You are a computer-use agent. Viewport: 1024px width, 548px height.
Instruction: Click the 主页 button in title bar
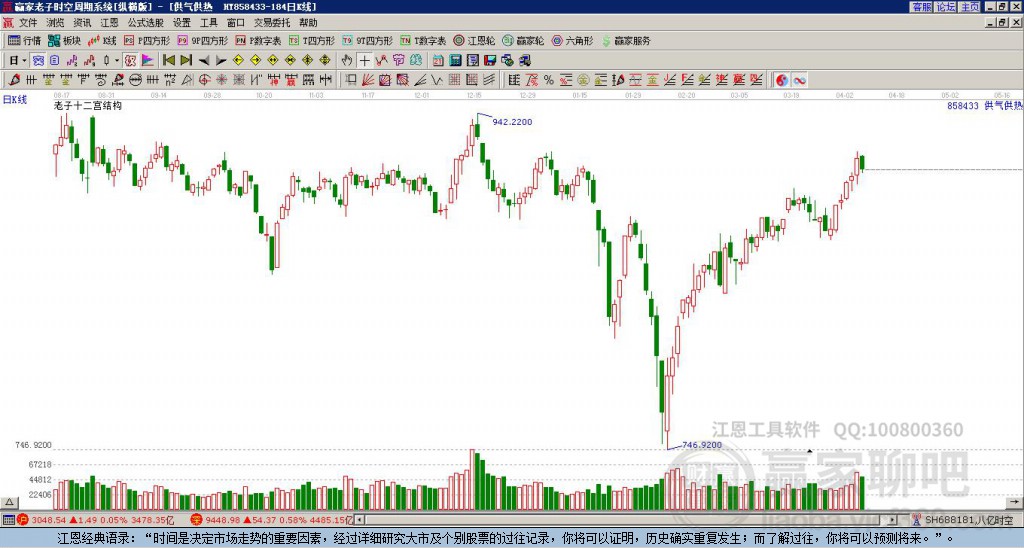[x=970, y=7]
